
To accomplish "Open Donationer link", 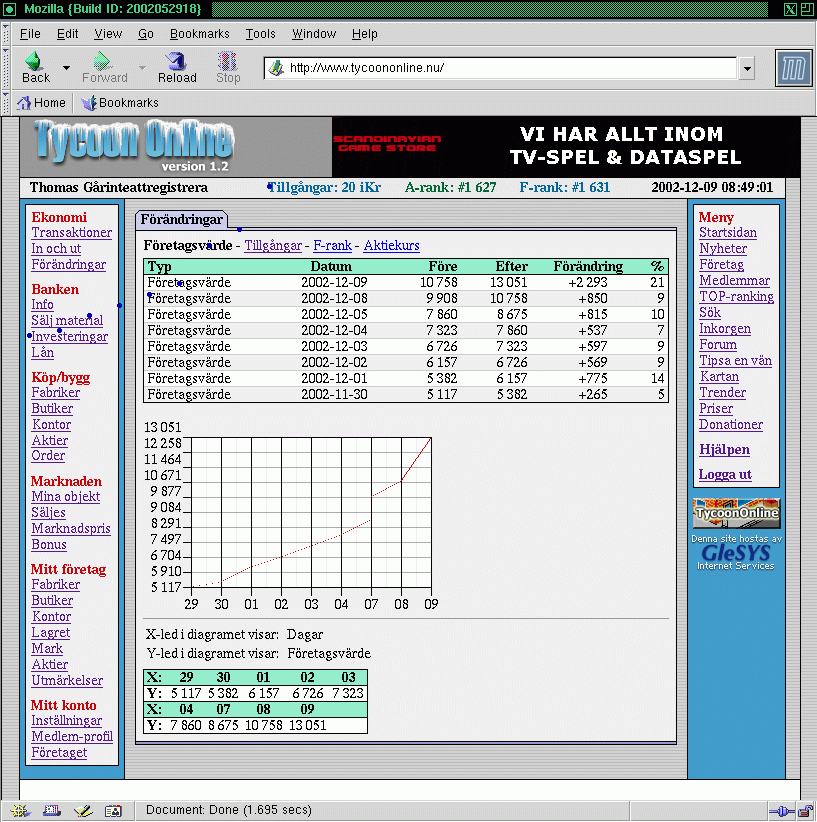I will [731, 425].
